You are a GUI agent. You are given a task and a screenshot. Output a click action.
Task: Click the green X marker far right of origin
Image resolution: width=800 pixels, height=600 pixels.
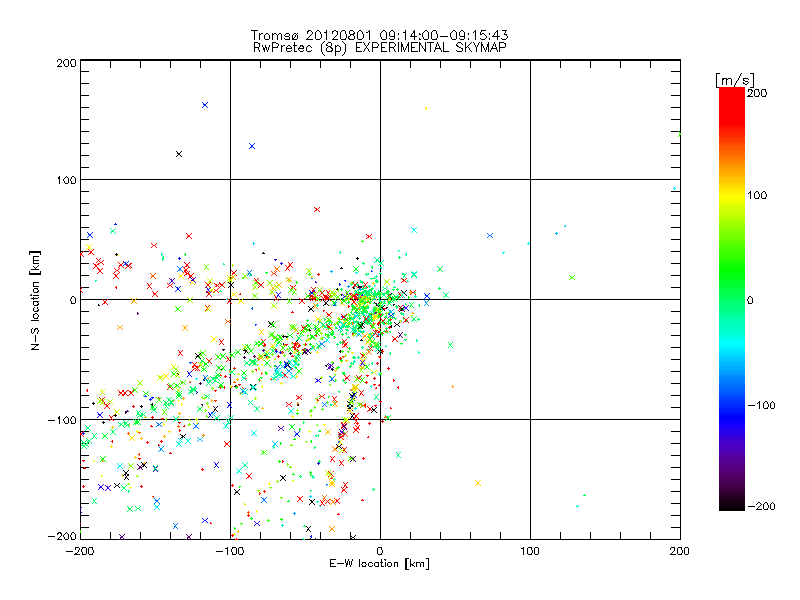tap(572, 277)
